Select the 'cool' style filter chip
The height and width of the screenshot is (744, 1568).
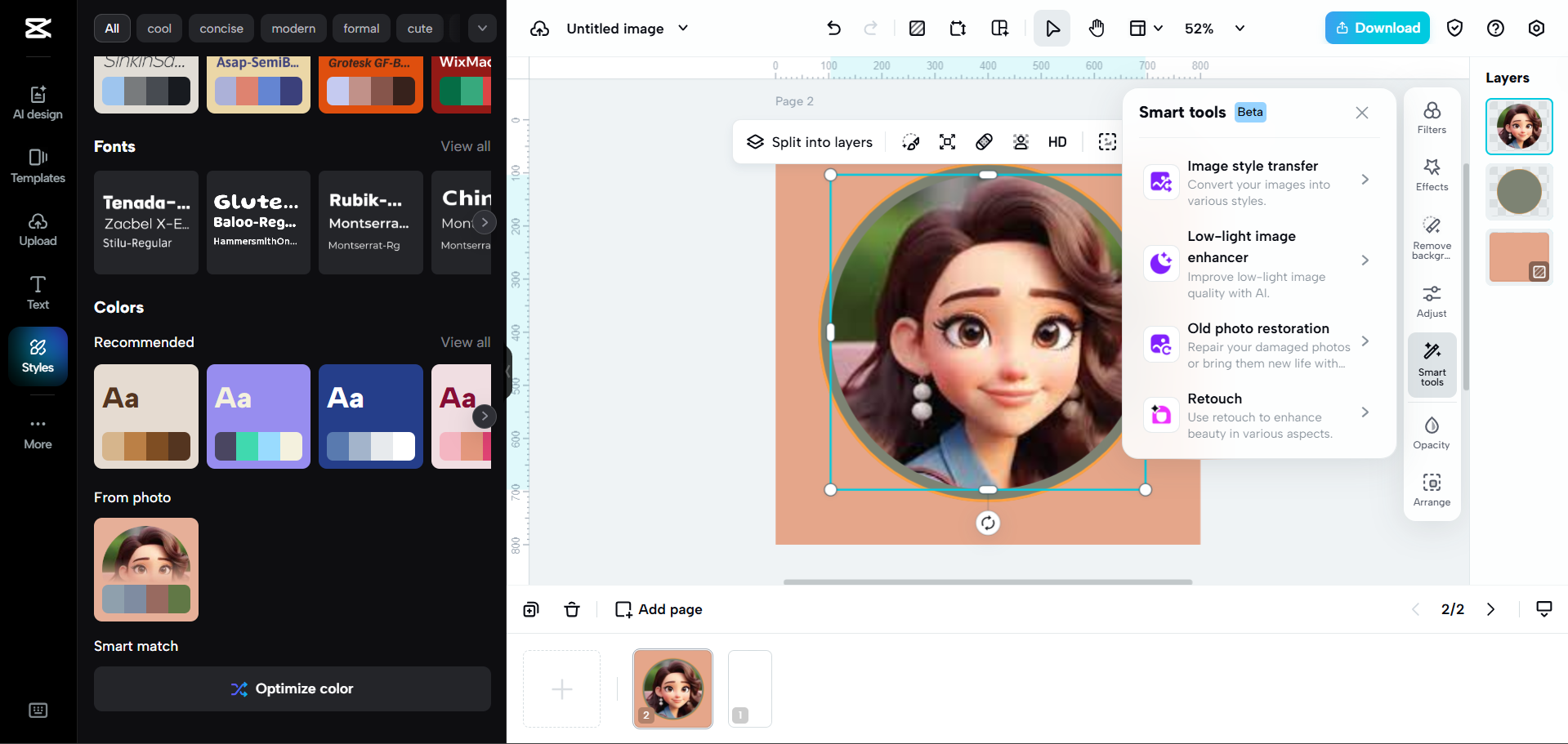click(x=159, y=28)
